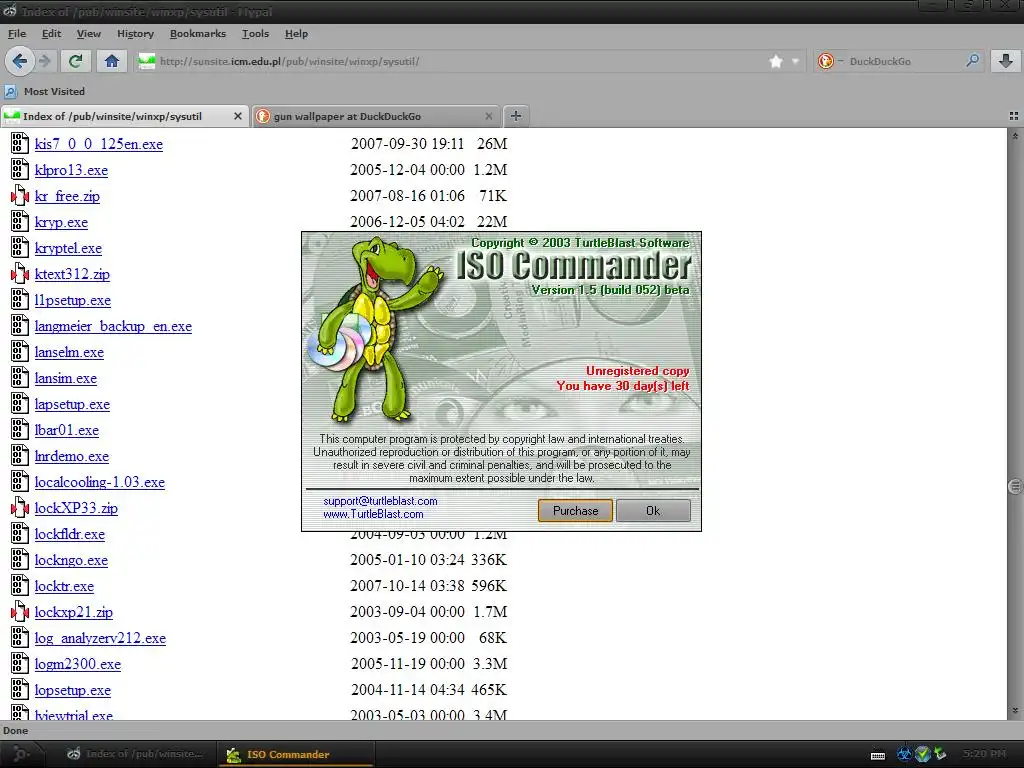Open a new tab with the plus button

(516, 116)
